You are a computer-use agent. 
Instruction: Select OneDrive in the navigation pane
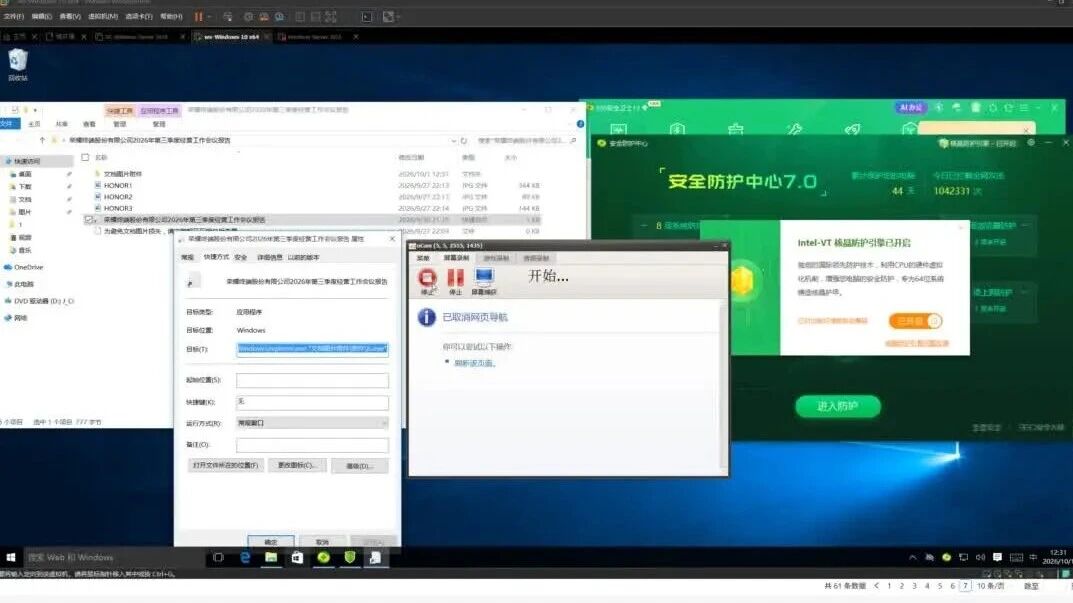(28, 267)
